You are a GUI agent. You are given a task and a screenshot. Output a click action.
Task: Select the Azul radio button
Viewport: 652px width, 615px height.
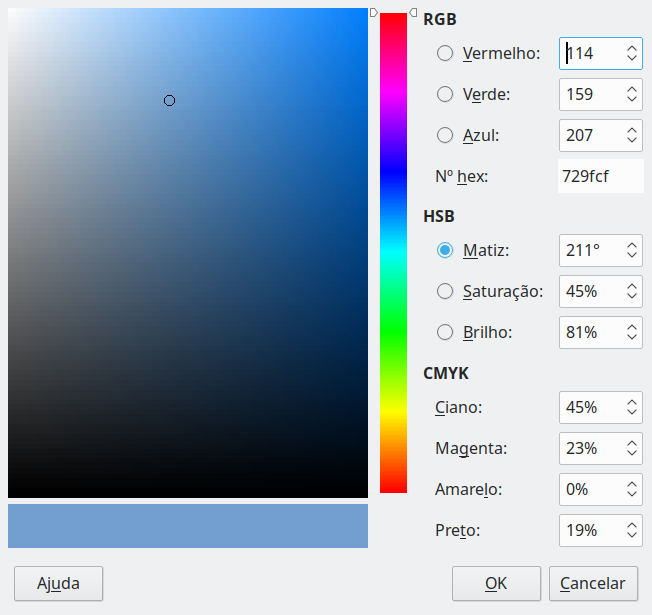[x=445, y=135]
